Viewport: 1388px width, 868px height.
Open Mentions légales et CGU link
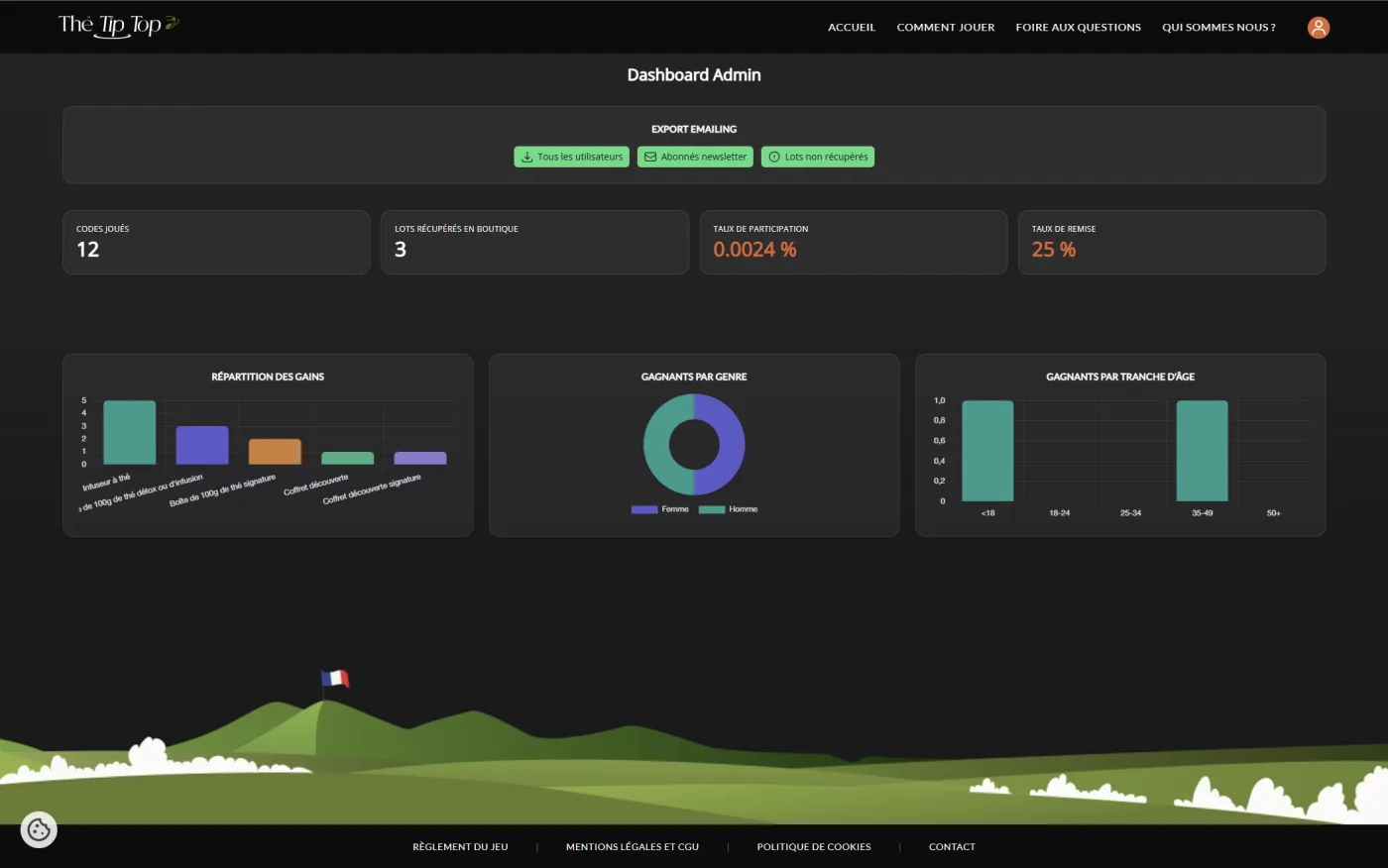point(633,847)
